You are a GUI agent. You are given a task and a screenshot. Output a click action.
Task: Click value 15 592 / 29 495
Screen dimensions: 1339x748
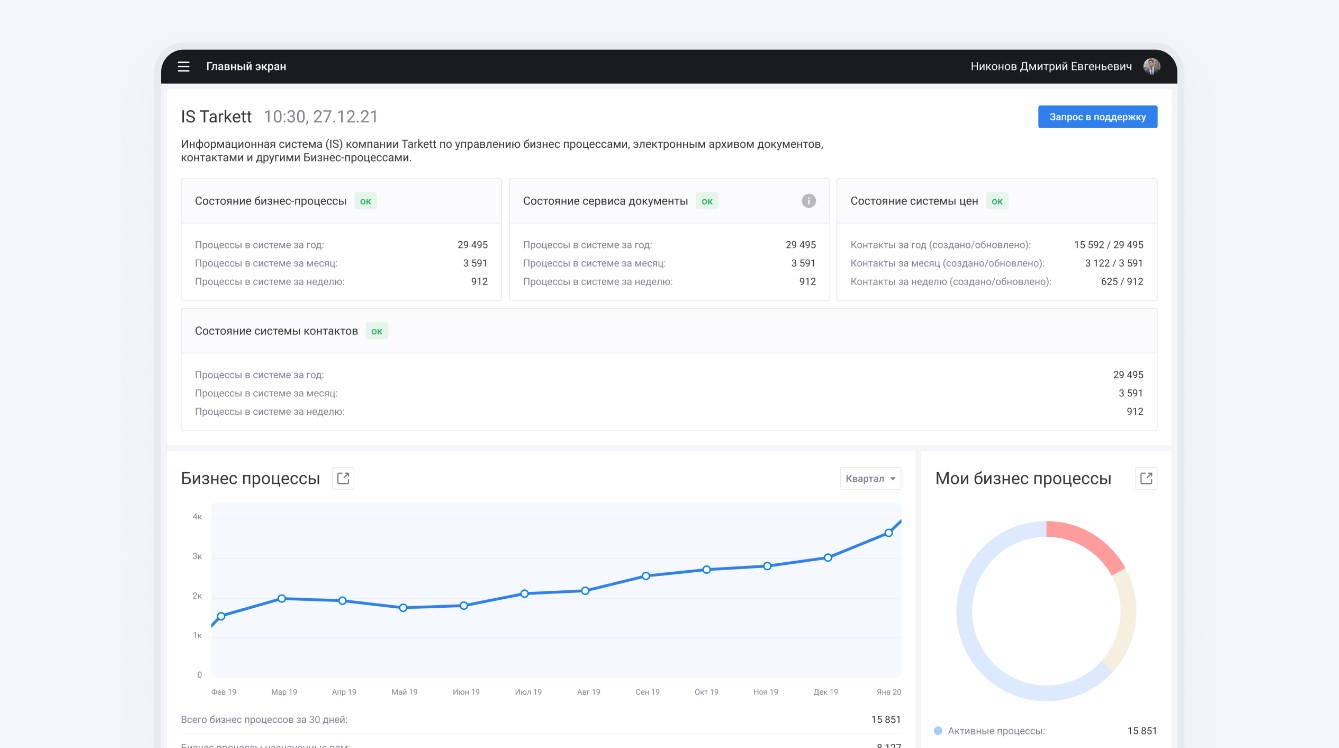[1109, 245]
